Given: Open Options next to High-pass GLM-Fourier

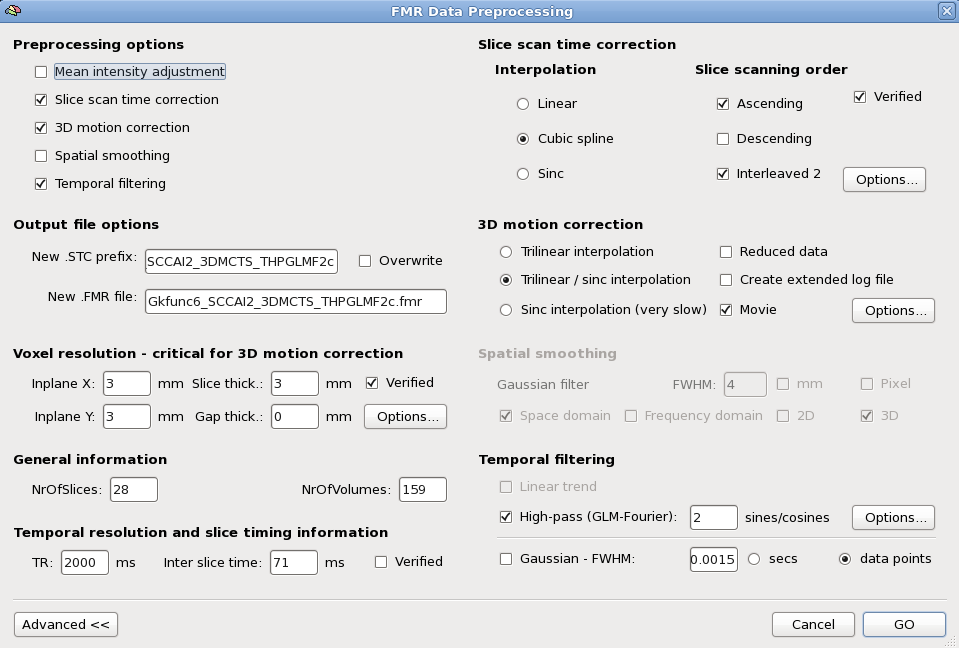Looking at the screenshot, I should [x=892, y=517].
